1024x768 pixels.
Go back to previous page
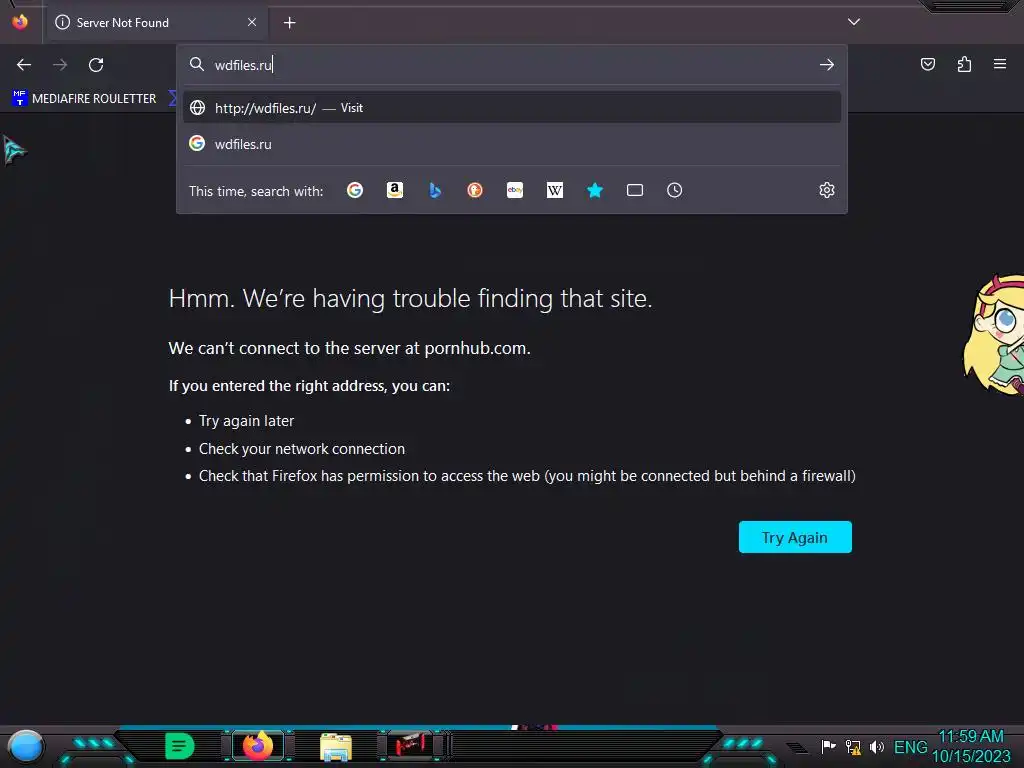click(x=24, y=65)
